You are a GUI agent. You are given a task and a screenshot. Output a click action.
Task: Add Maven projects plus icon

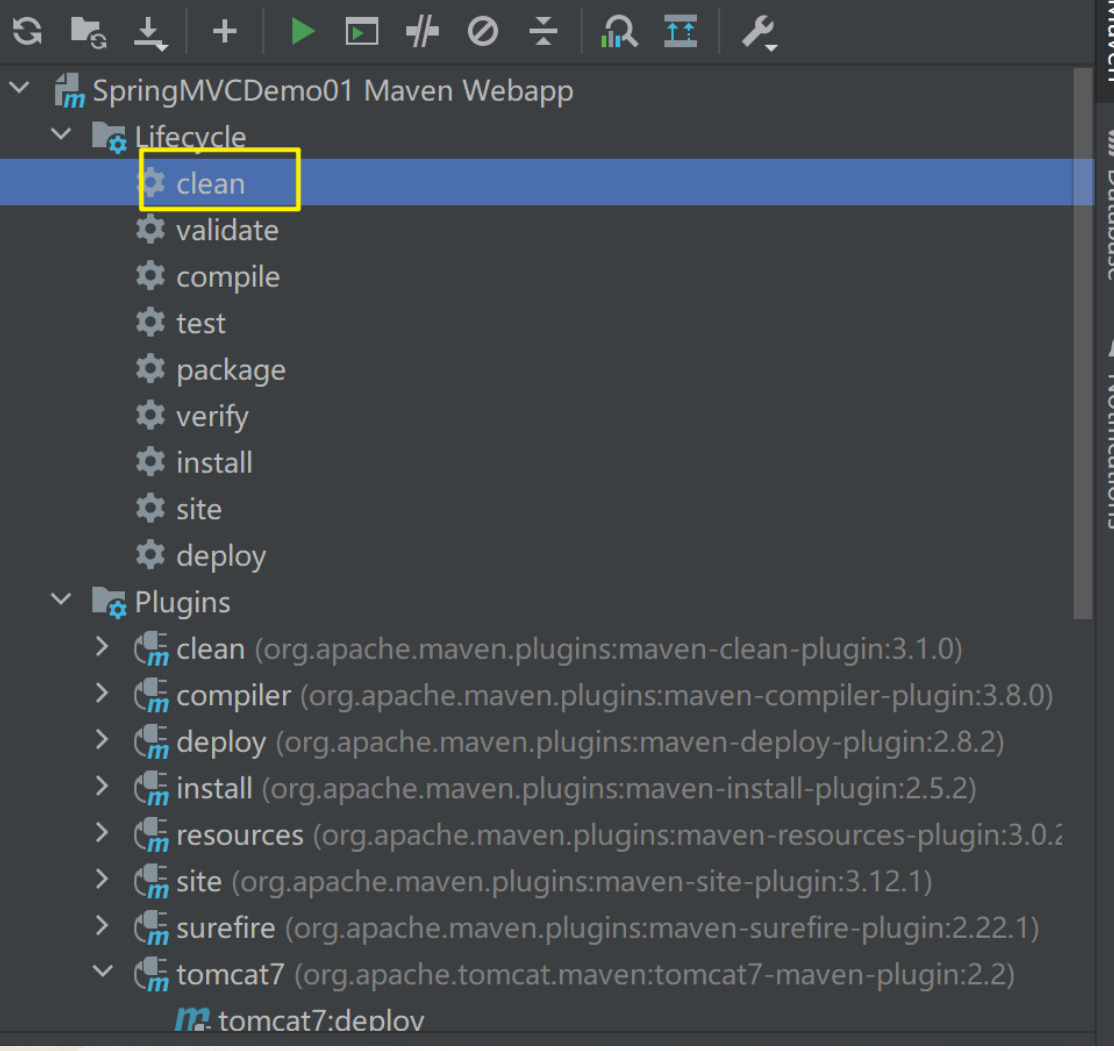click(225, 31)
